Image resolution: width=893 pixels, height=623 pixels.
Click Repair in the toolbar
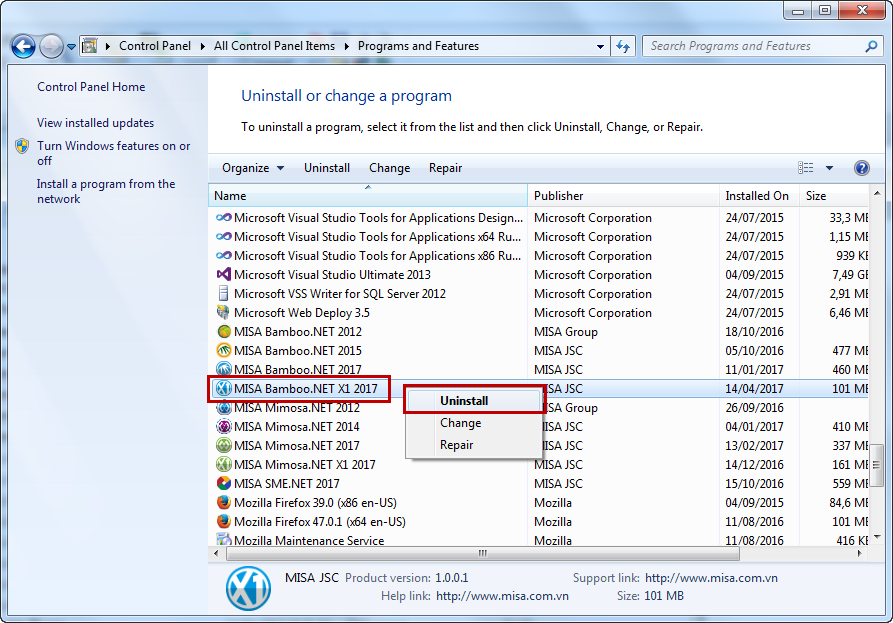click(x=445, y=168)
